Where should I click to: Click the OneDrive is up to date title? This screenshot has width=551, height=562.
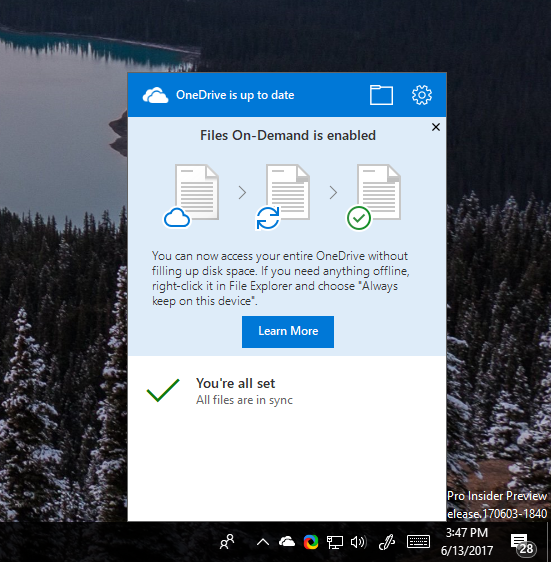235,95
